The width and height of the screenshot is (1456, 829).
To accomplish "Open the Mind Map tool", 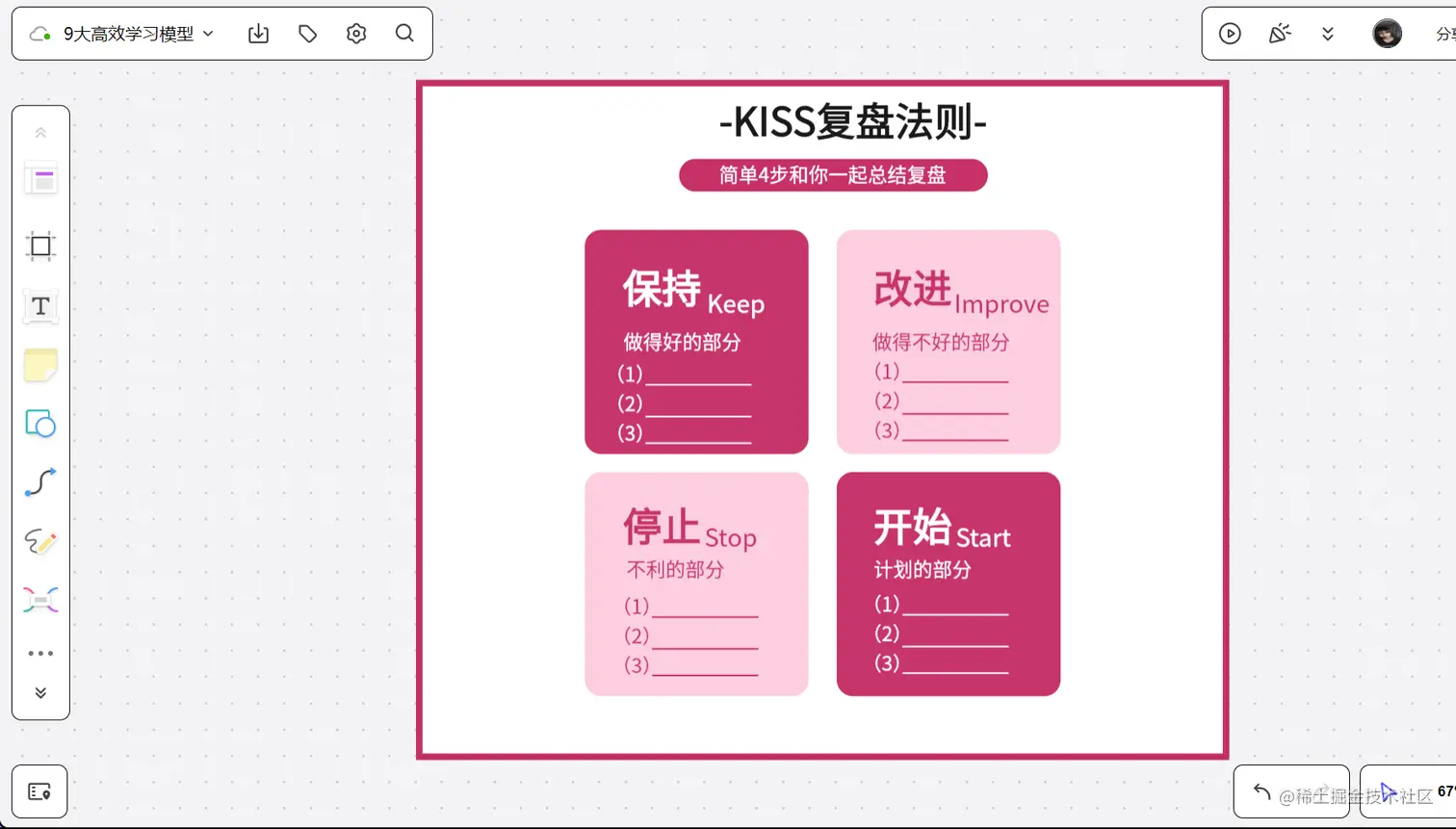I will tap(40, 599).
